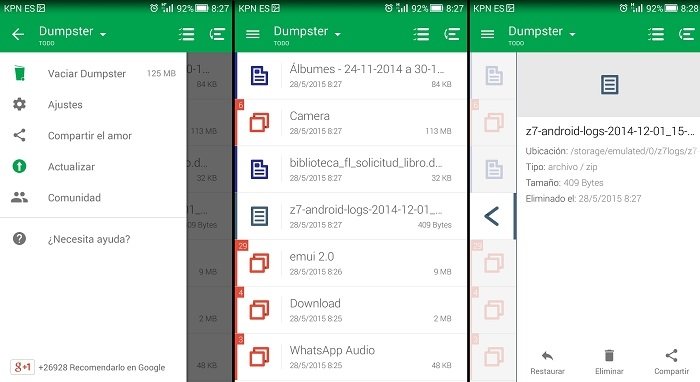Tap alarm icon in left status bar

(x=154, y=8)
